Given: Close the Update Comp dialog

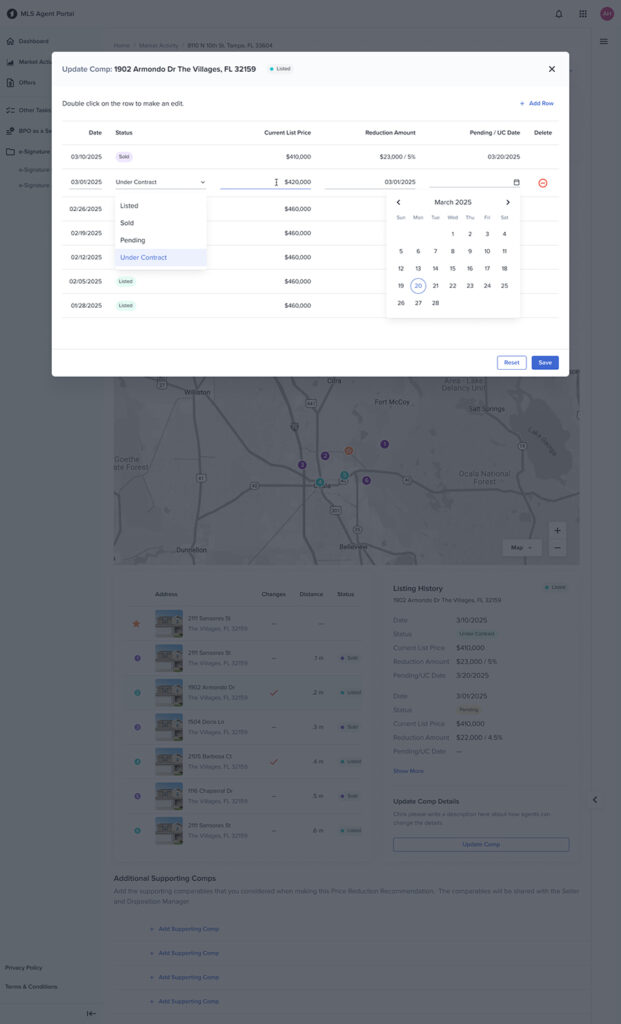Looking at the screenshot, I should click(552, 69).
